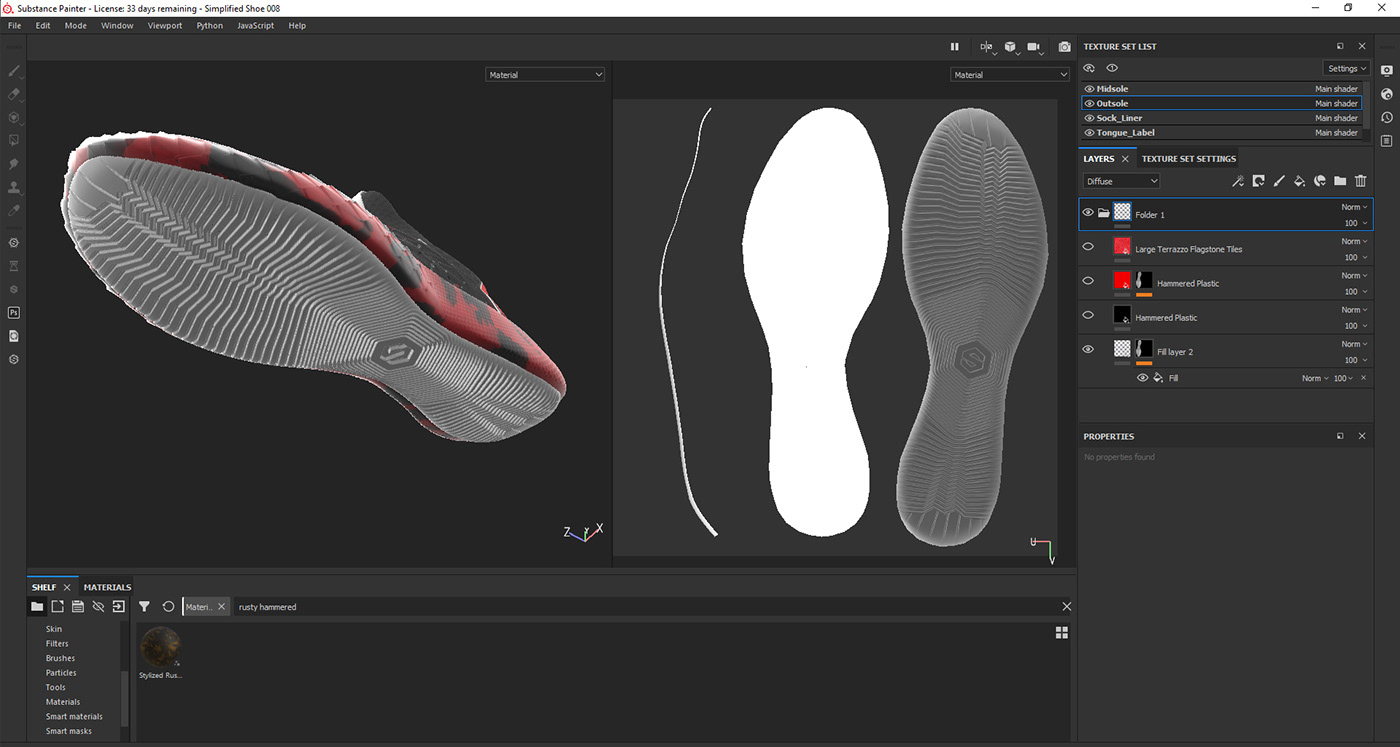Image resolution: width=1400 pixels, height=747 pixels.
Task: Open the Diffuse channel dropdown
Action: [1120, 180]
